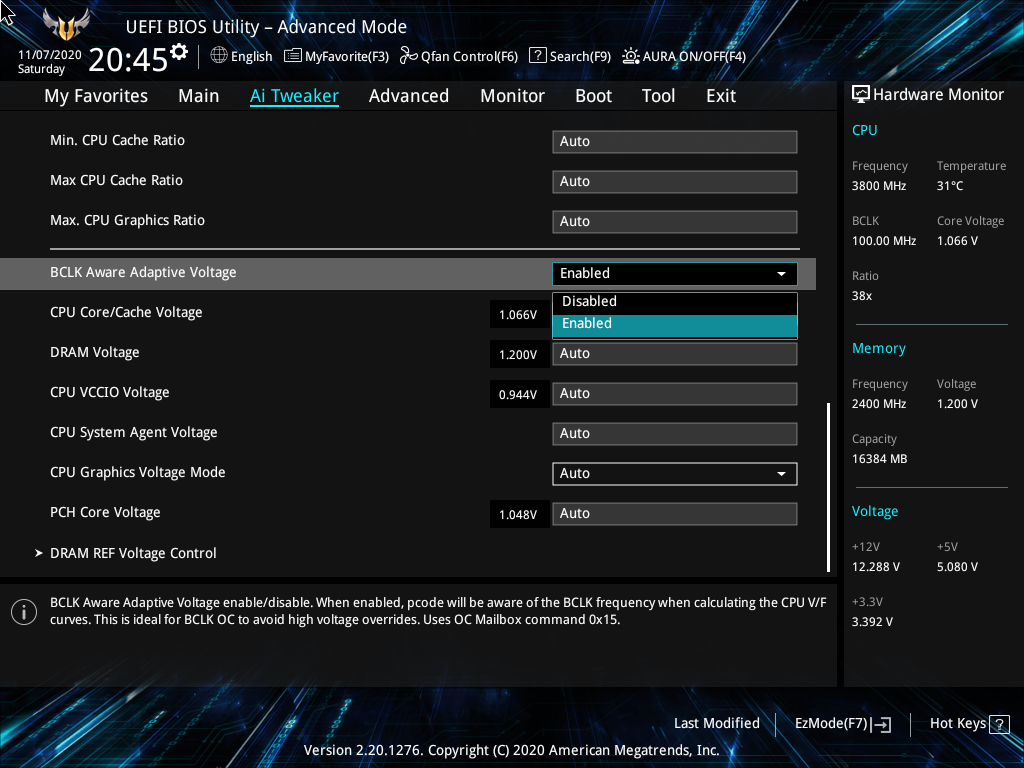Image resolution: width=1024 pixels, height=768 pixels.
Task: Click the Hardware Monitor screen icon
Action: coord(861,95)
